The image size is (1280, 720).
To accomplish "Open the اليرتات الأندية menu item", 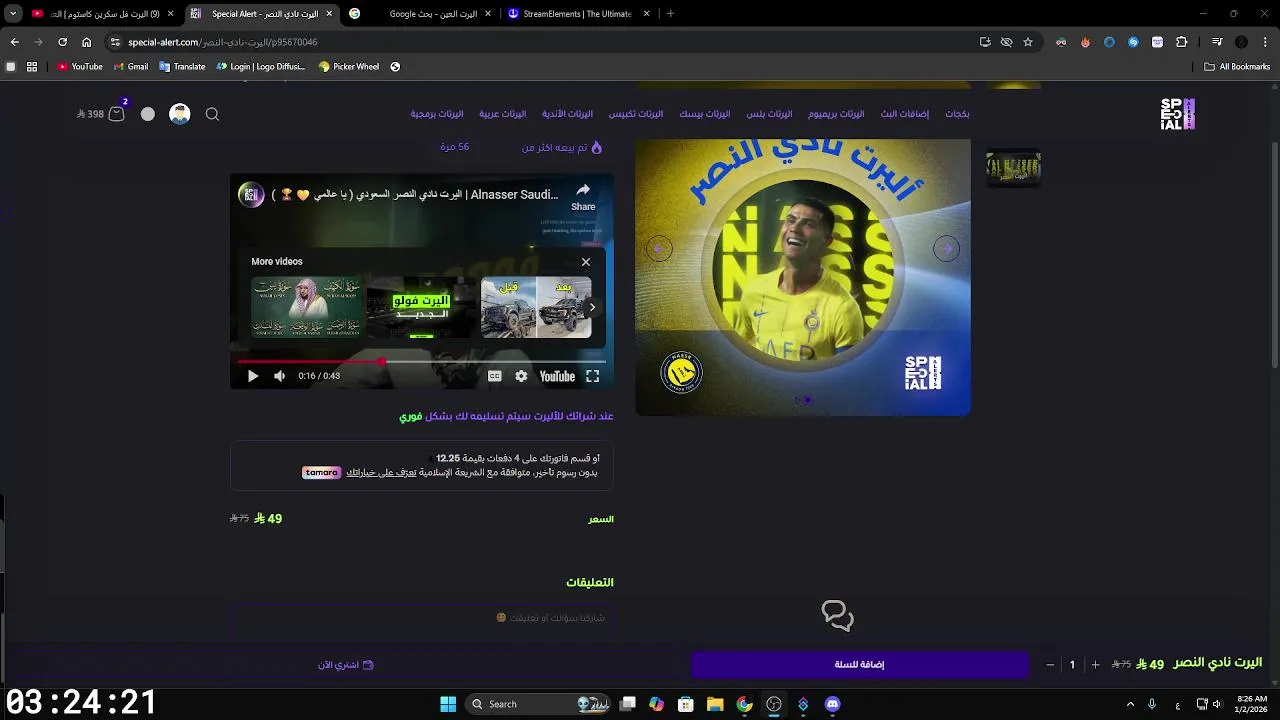I will [x=567, y=114].
